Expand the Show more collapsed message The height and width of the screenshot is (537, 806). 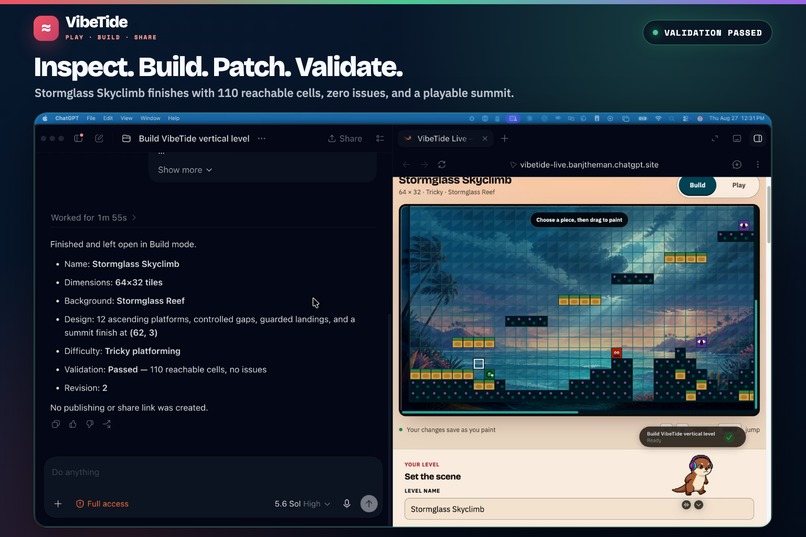185,170
